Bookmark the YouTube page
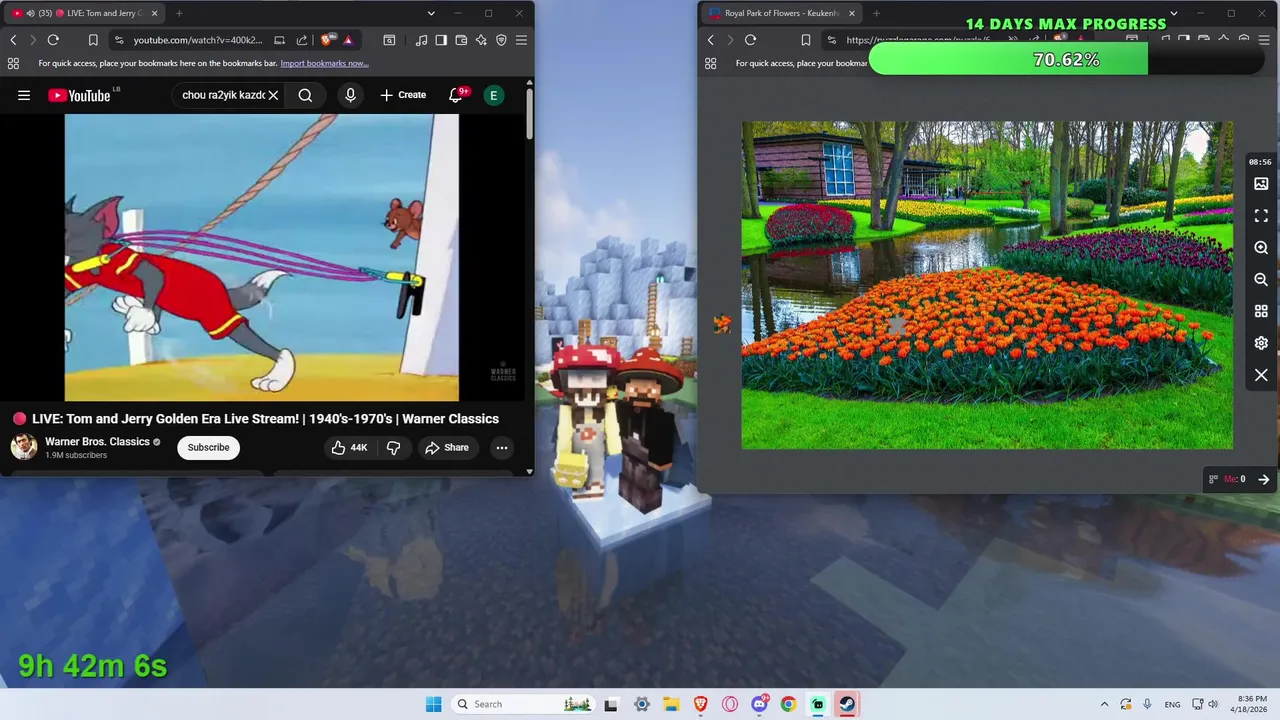The width and height of the screenshot is (1280, 720). [x=93, y=40]
